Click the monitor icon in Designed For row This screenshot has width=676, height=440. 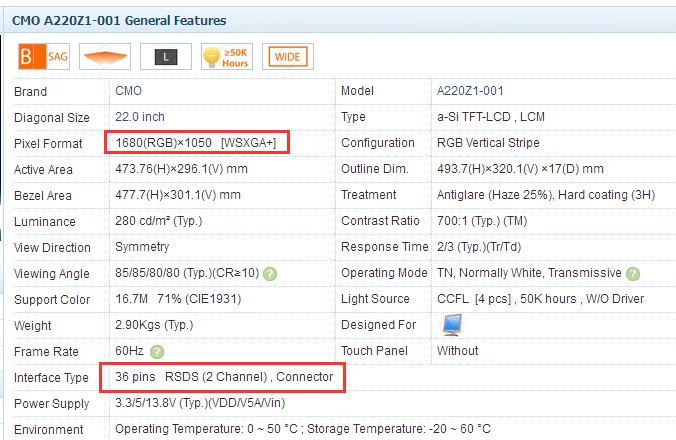[x=452, y=325]
